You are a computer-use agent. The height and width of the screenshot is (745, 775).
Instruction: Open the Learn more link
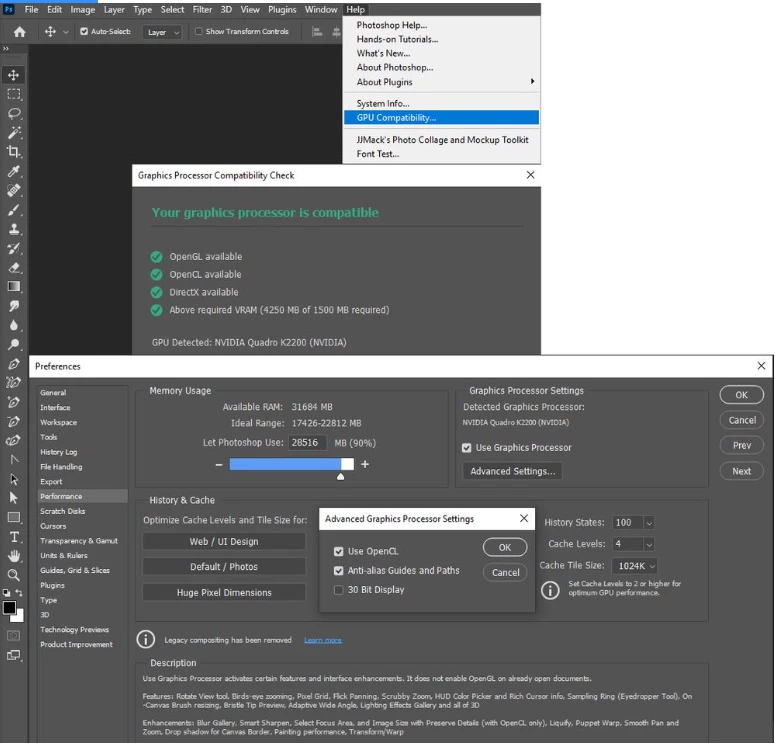[323, 641]
